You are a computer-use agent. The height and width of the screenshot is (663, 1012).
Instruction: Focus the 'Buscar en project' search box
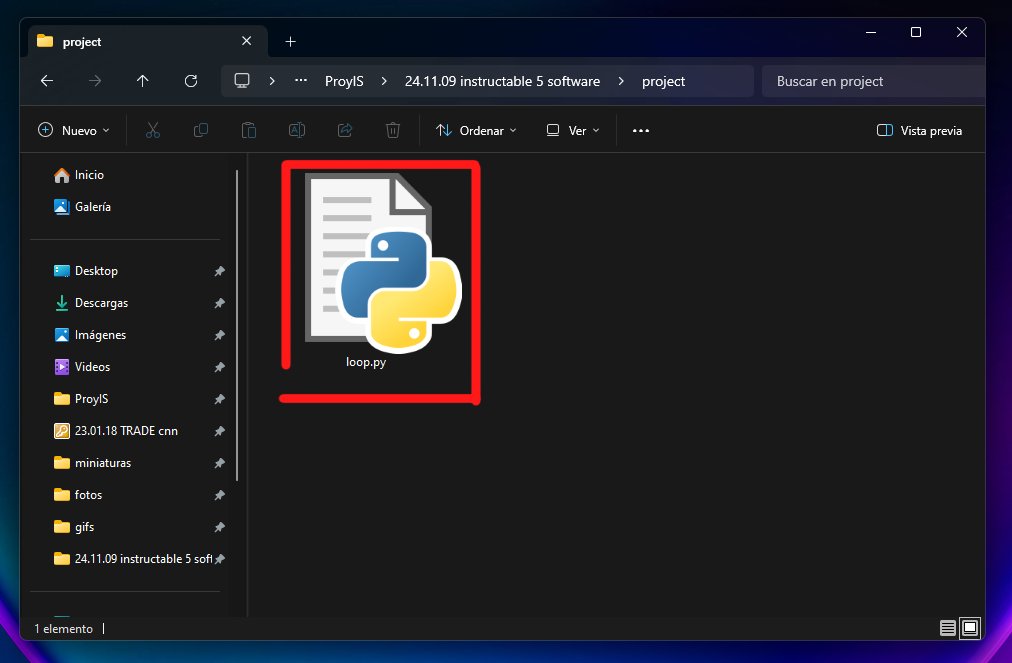[x=873, y=81]
